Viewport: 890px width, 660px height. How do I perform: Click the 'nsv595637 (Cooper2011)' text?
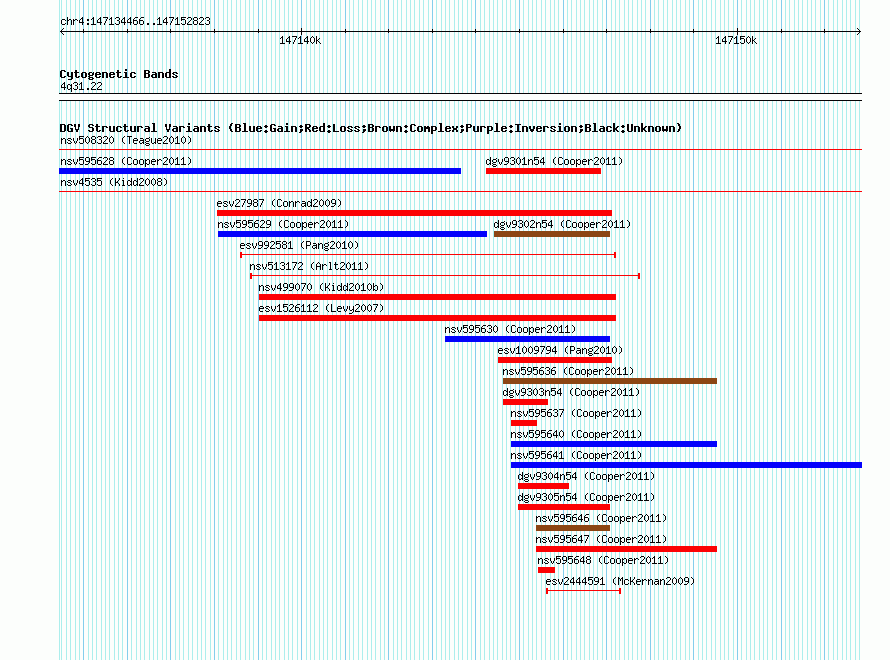576,413
